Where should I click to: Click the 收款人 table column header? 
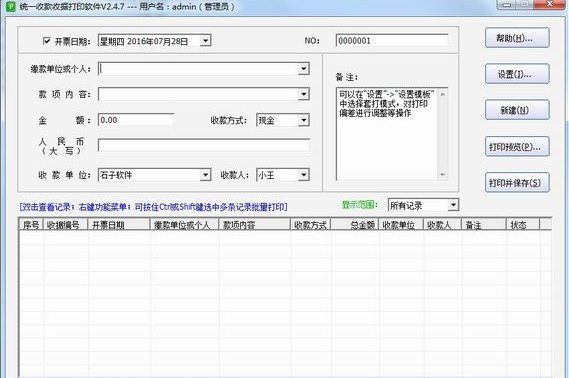coord(443,225)
